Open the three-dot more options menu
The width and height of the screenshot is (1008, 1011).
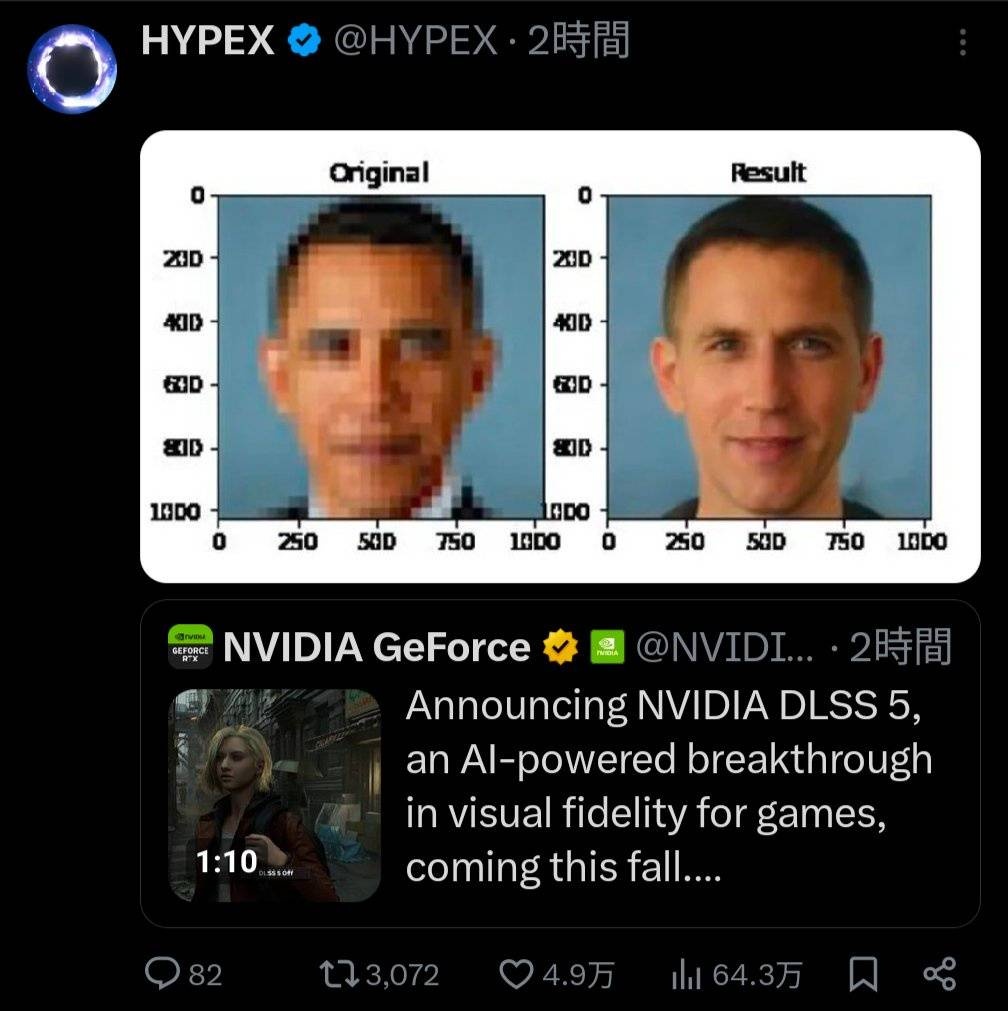coord(962,42)
